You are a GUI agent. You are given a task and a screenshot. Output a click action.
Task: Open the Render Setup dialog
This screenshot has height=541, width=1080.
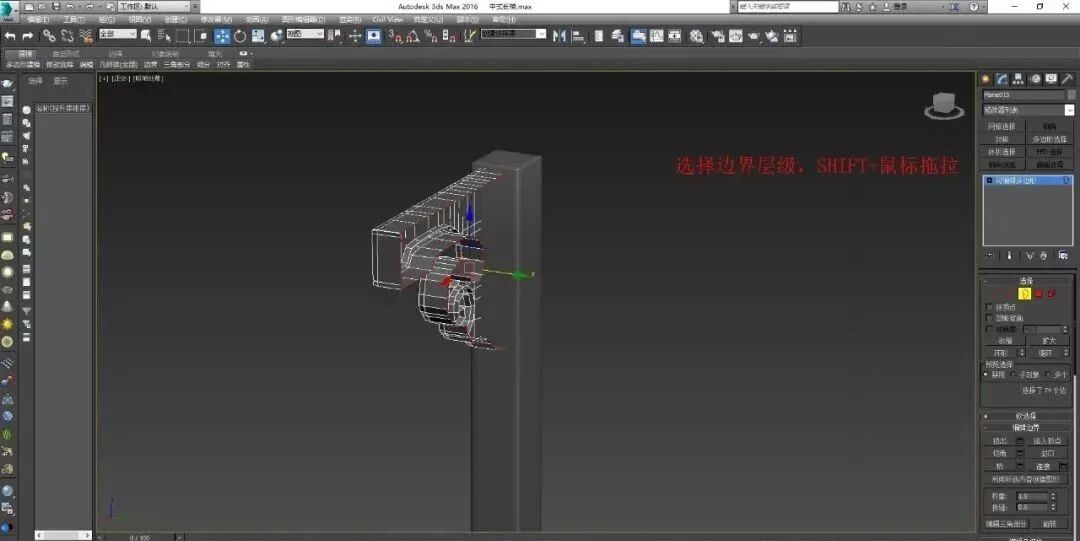point(718,36)
